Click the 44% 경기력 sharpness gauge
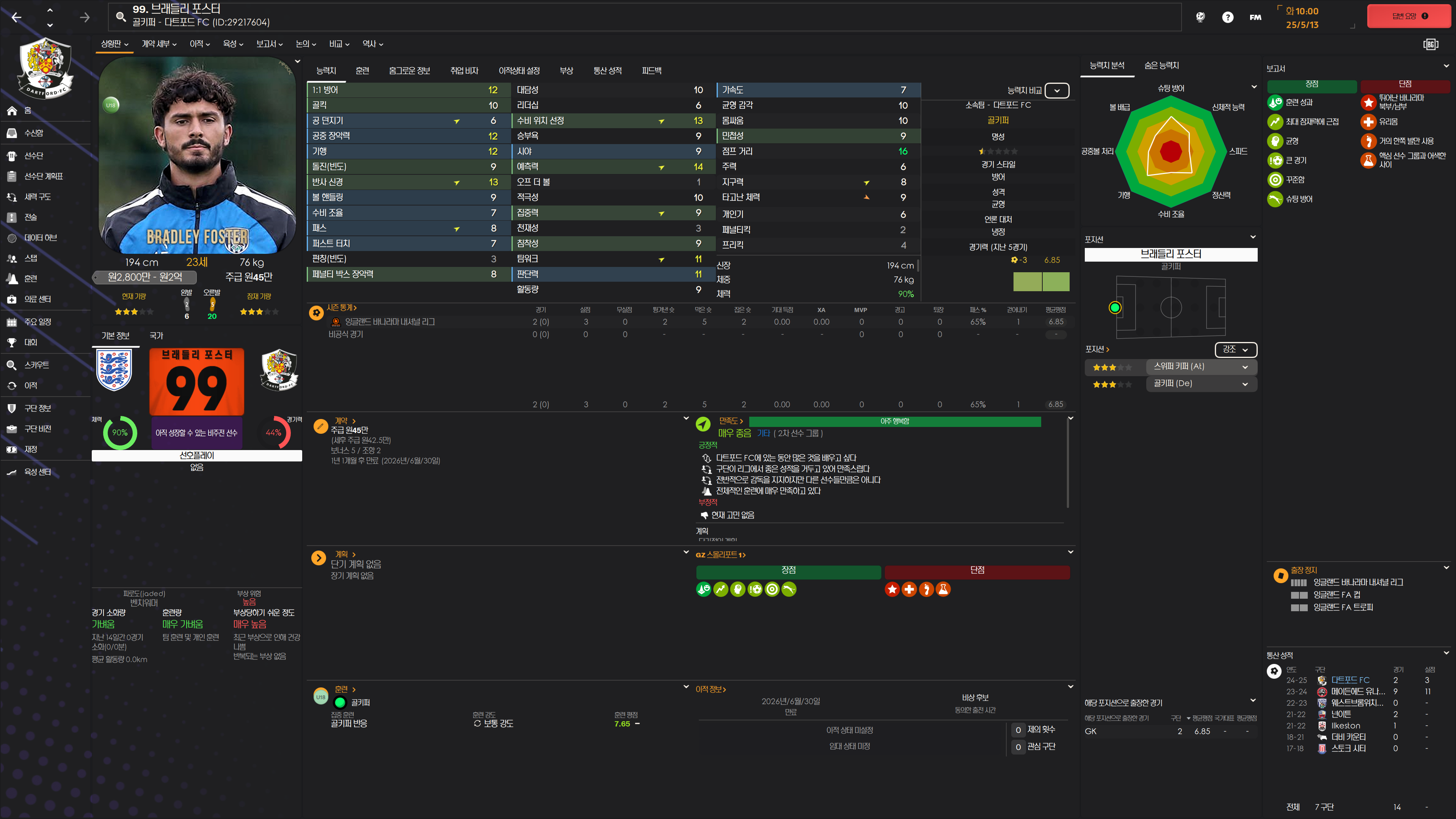Image resolution: width=1456 pixels, height=819 pixels. coord(273,433)
